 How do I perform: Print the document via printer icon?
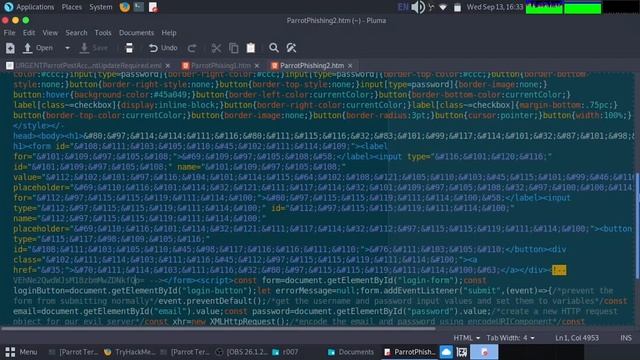[x=129, y=48]
